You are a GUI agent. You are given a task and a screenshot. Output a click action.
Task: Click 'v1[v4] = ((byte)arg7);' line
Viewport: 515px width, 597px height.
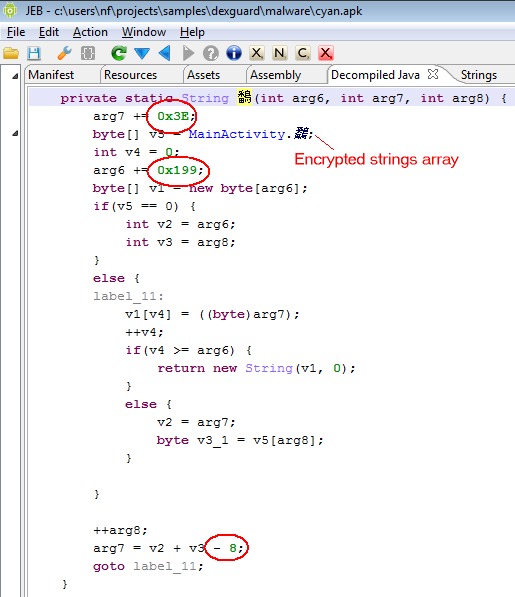[212, 314]
